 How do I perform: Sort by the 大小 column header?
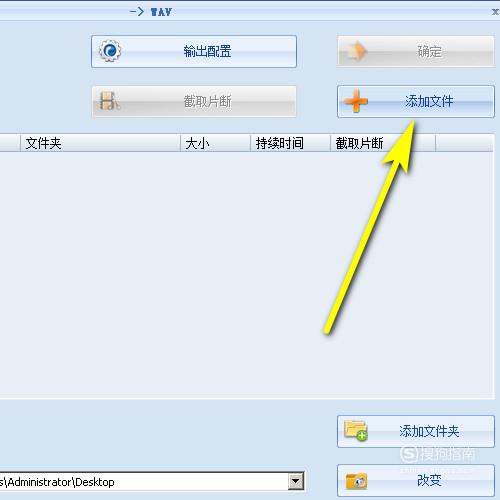click(x=215, y=143)
